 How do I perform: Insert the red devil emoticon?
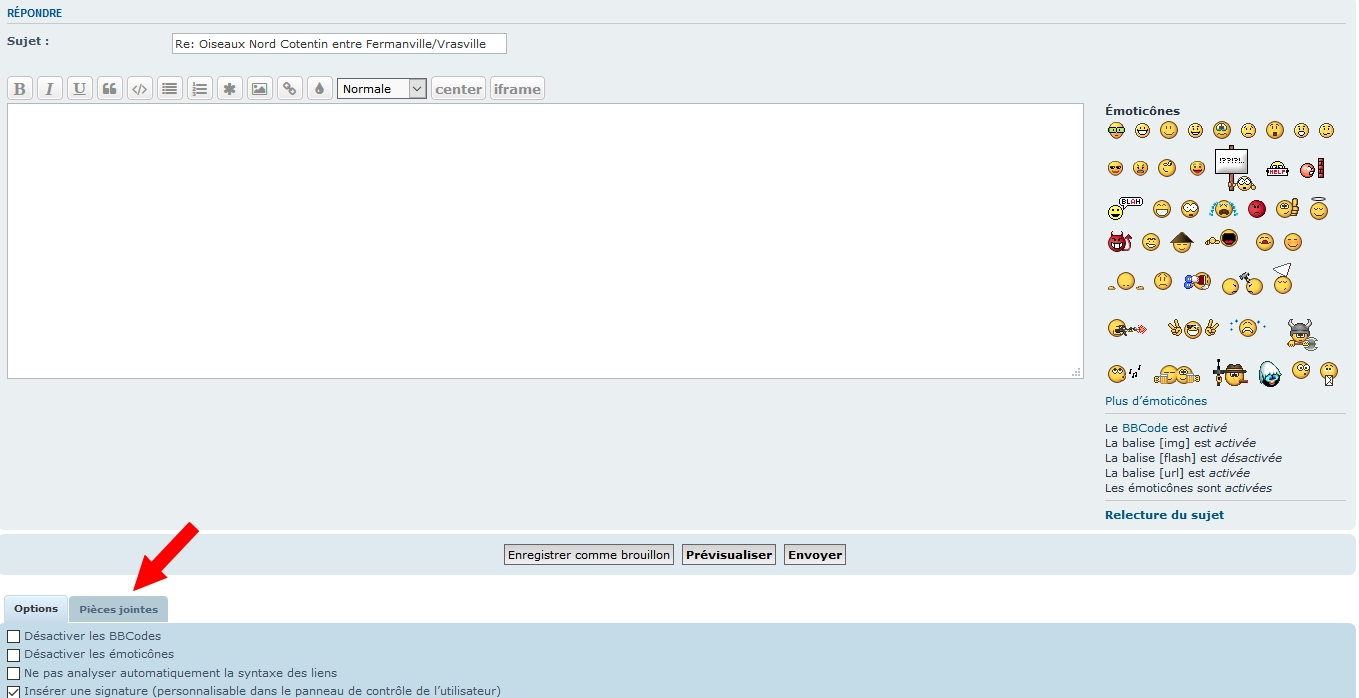tap(1119, 242)
